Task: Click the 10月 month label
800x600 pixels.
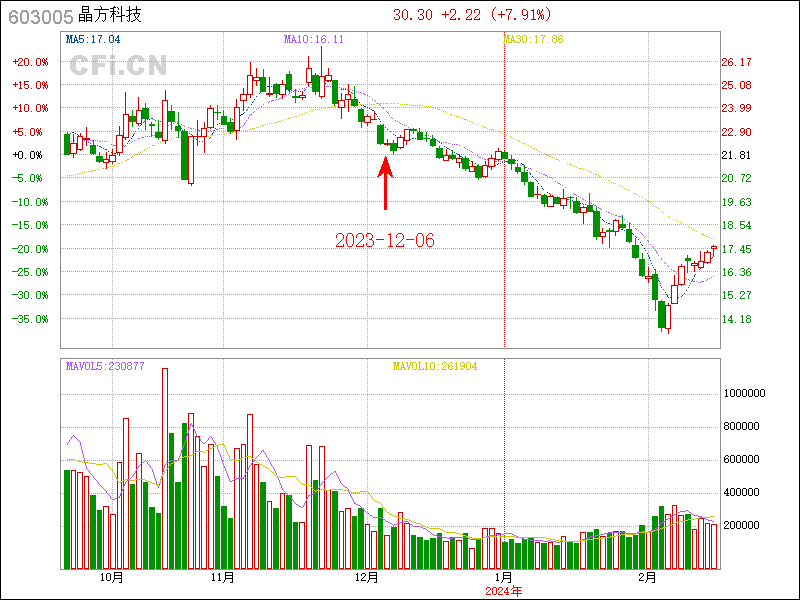Action: pyautogui.click(x=112, y=578)
